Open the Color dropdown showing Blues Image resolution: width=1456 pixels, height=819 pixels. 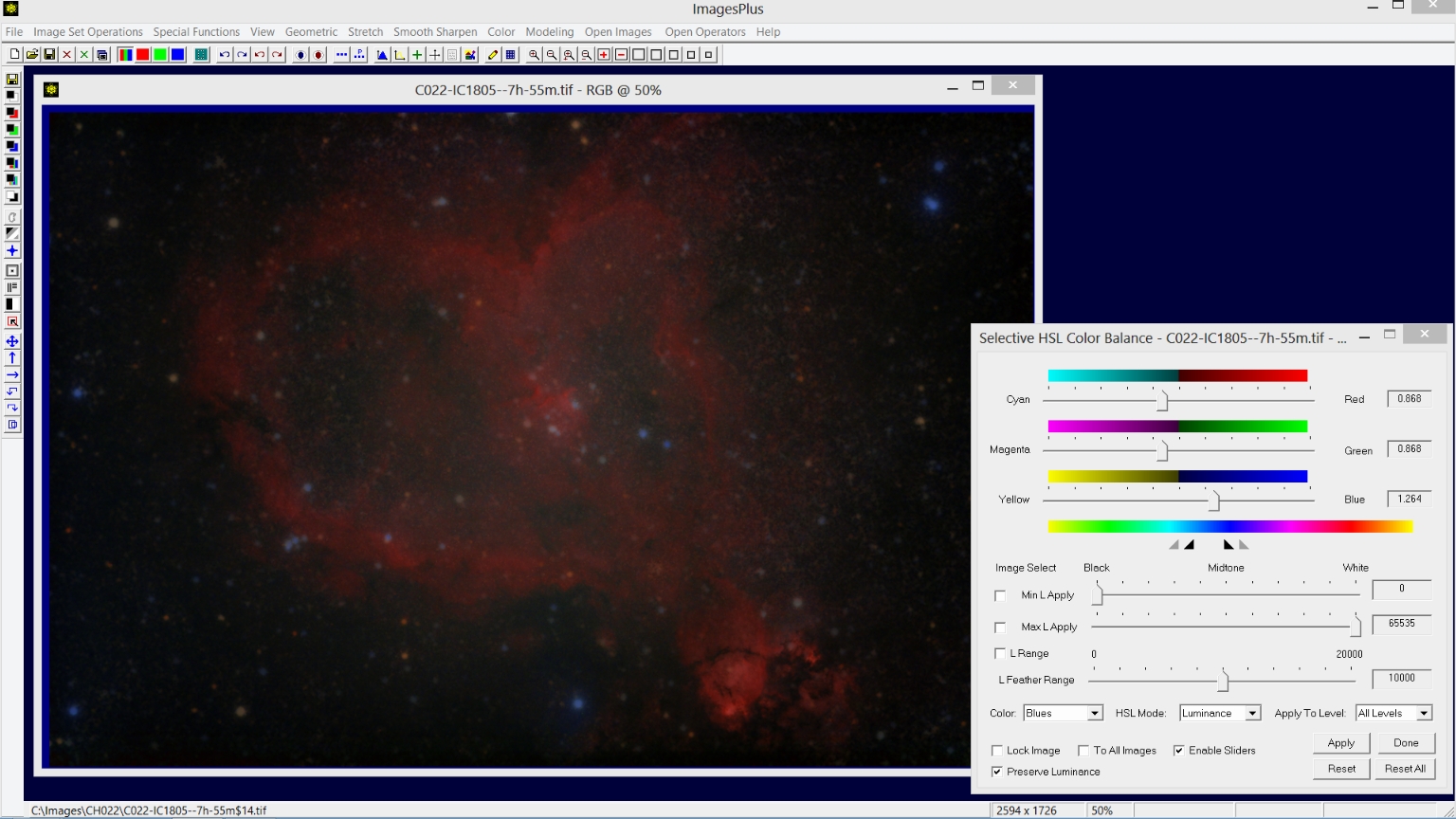(1063, 713)
